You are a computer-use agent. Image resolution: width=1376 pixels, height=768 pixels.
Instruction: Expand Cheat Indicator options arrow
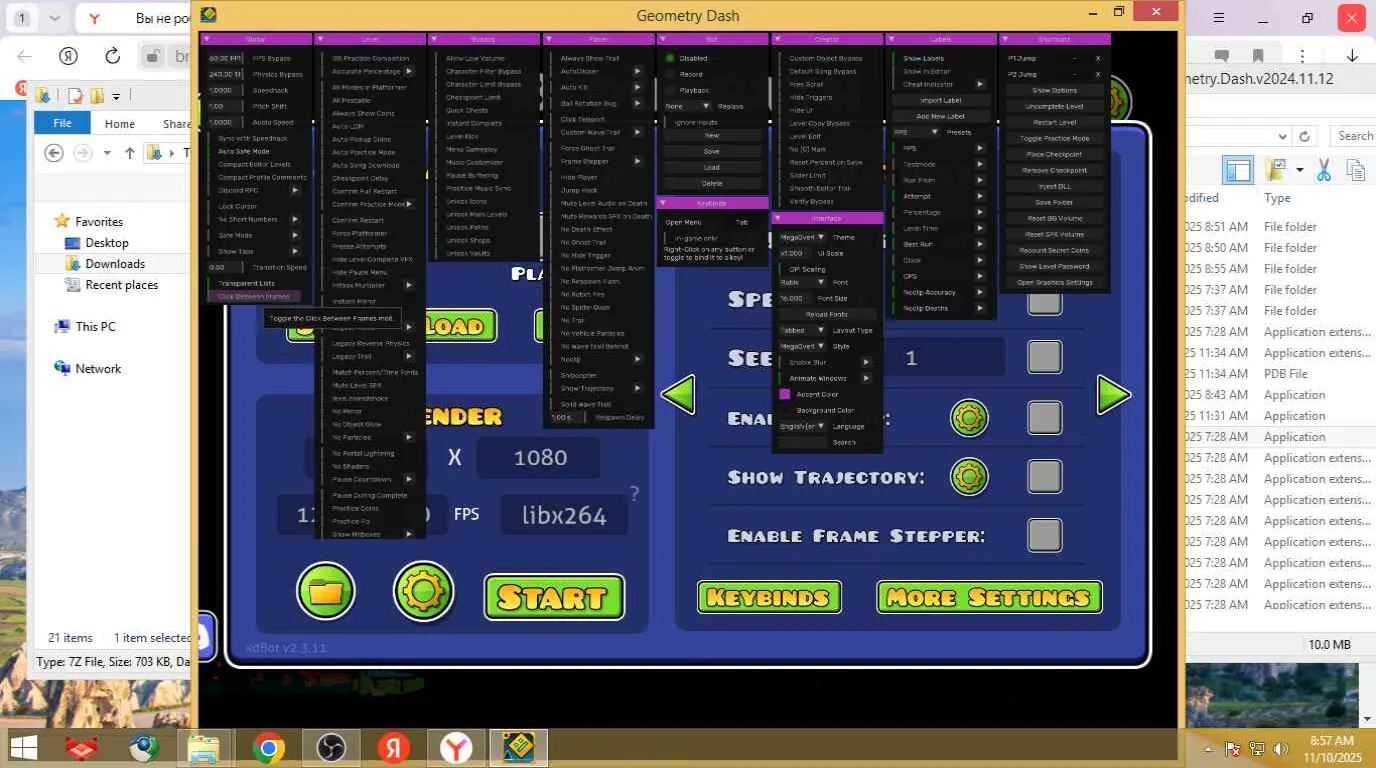(x=981, y=84)
